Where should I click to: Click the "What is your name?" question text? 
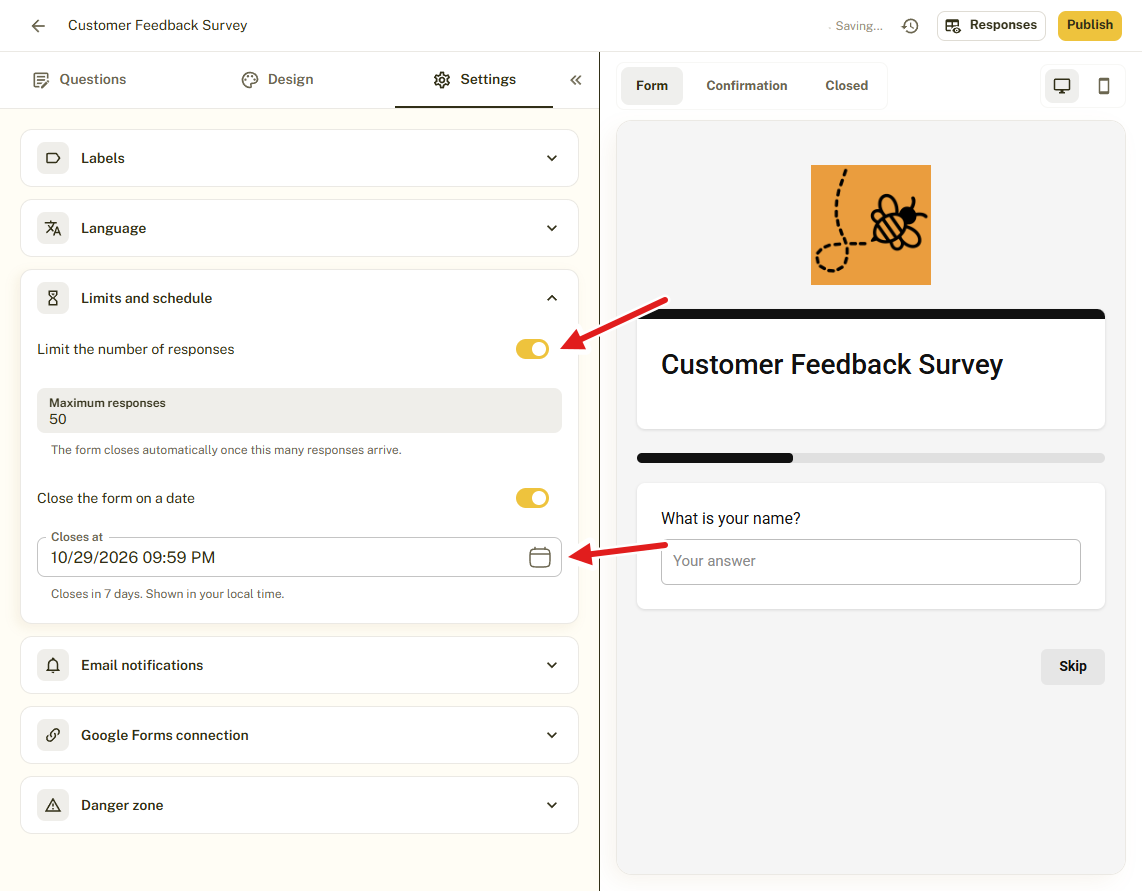(x=731, y=519)
